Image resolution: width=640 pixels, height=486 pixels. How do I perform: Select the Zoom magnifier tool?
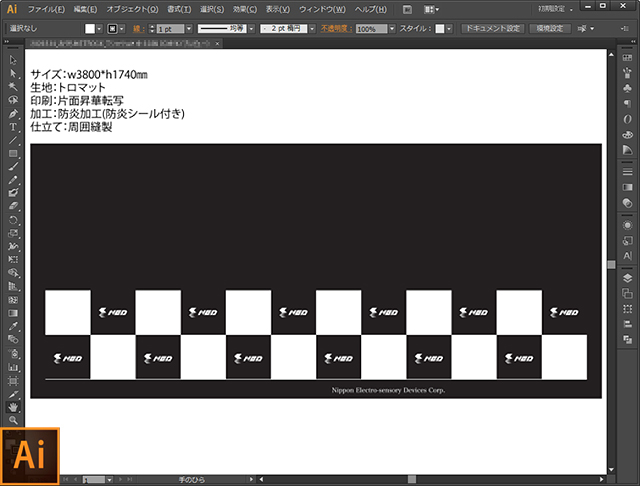(13, 420)
